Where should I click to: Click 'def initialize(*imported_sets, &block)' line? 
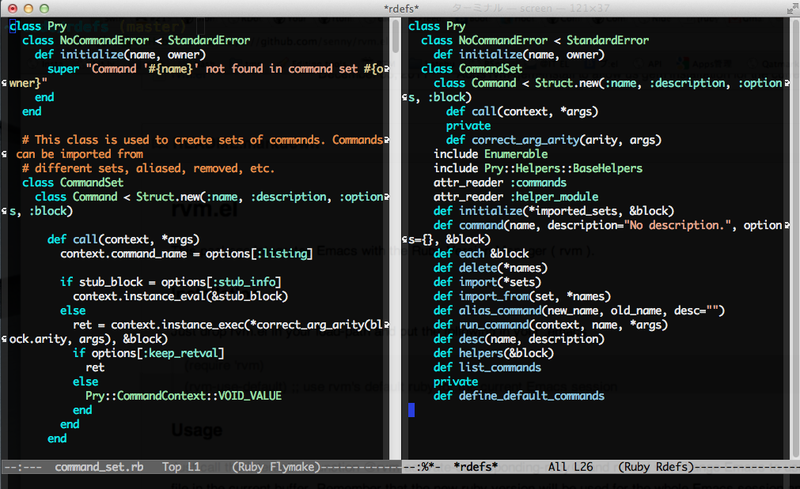pos(554,211)
